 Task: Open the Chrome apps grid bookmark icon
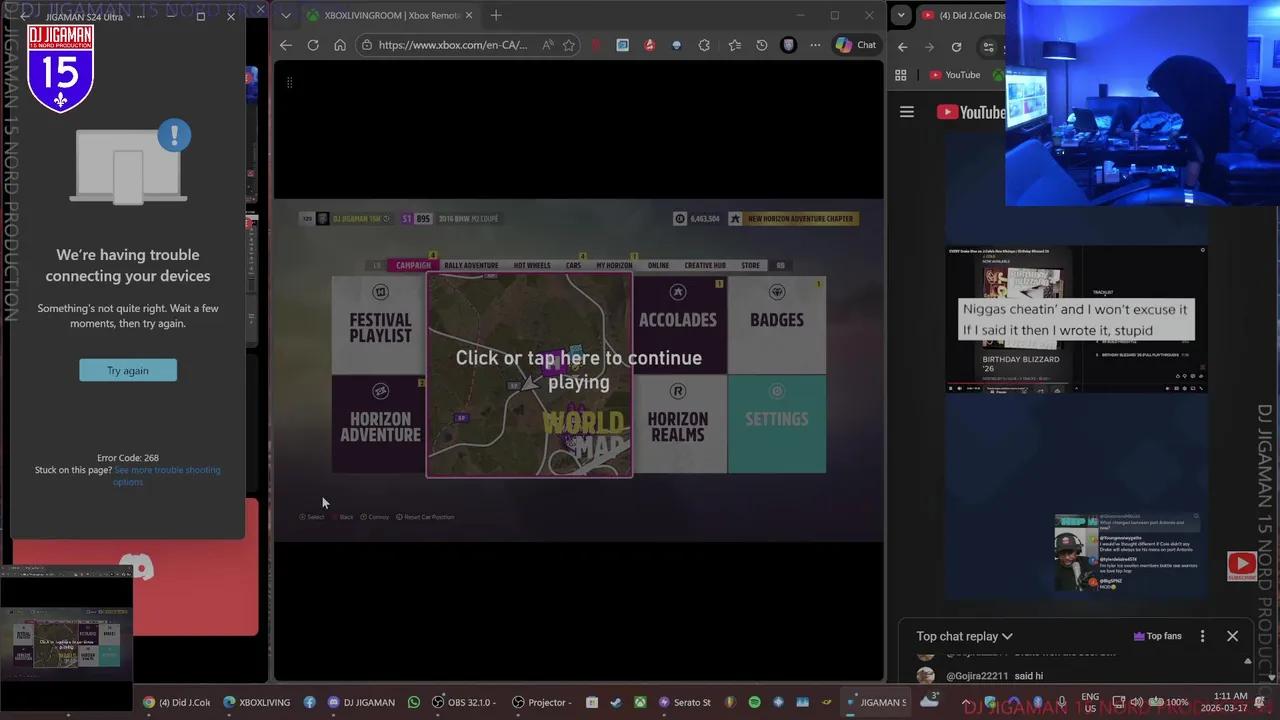click(x=900, y=75)
